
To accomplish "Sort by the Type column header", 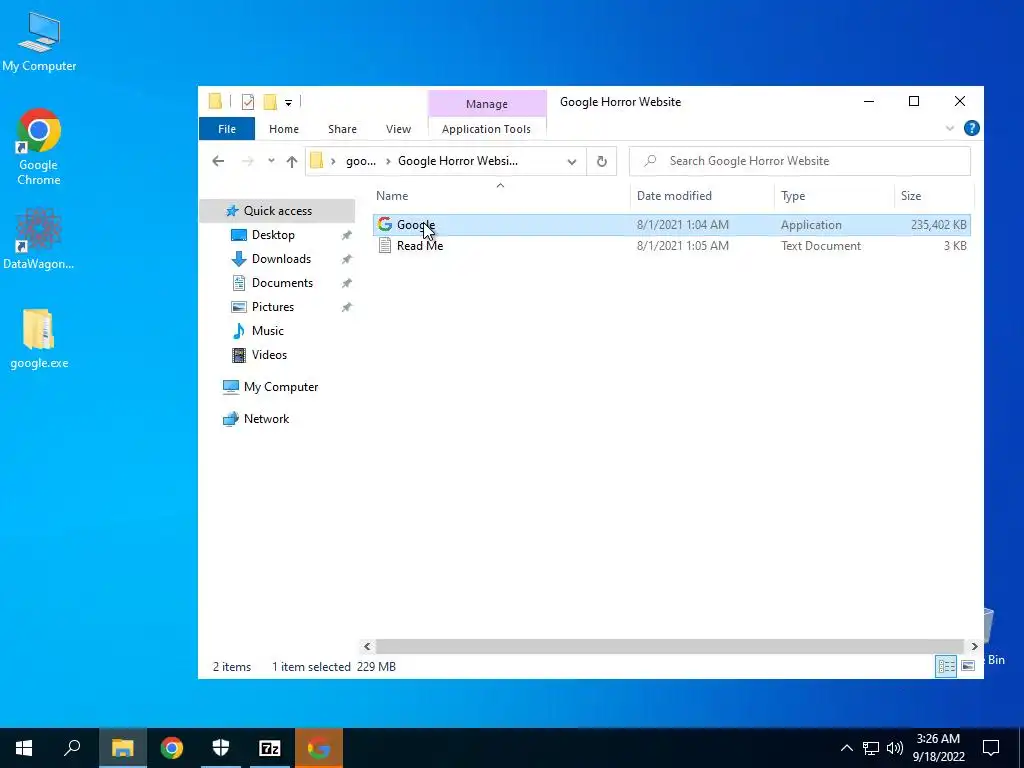I will point(834,196).
